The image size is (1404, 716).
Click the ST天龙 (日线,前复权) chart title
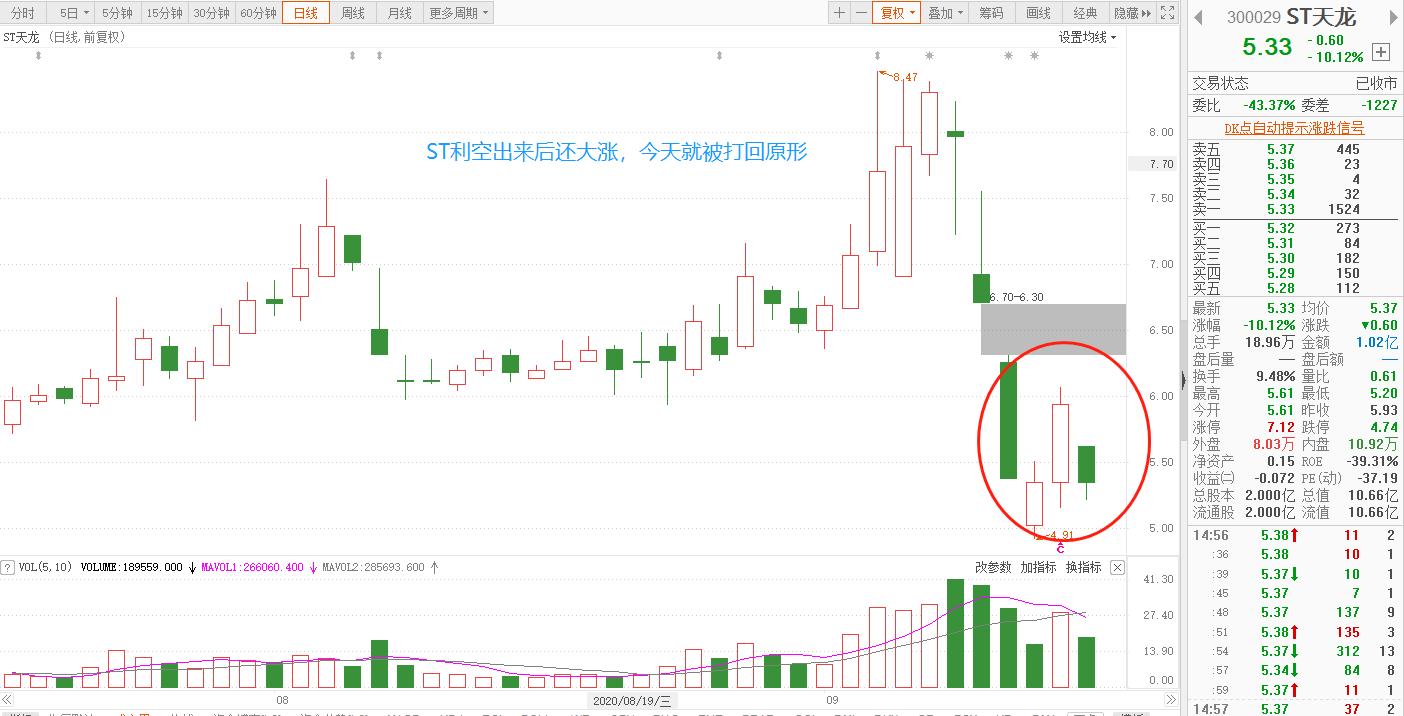(64, 37)
